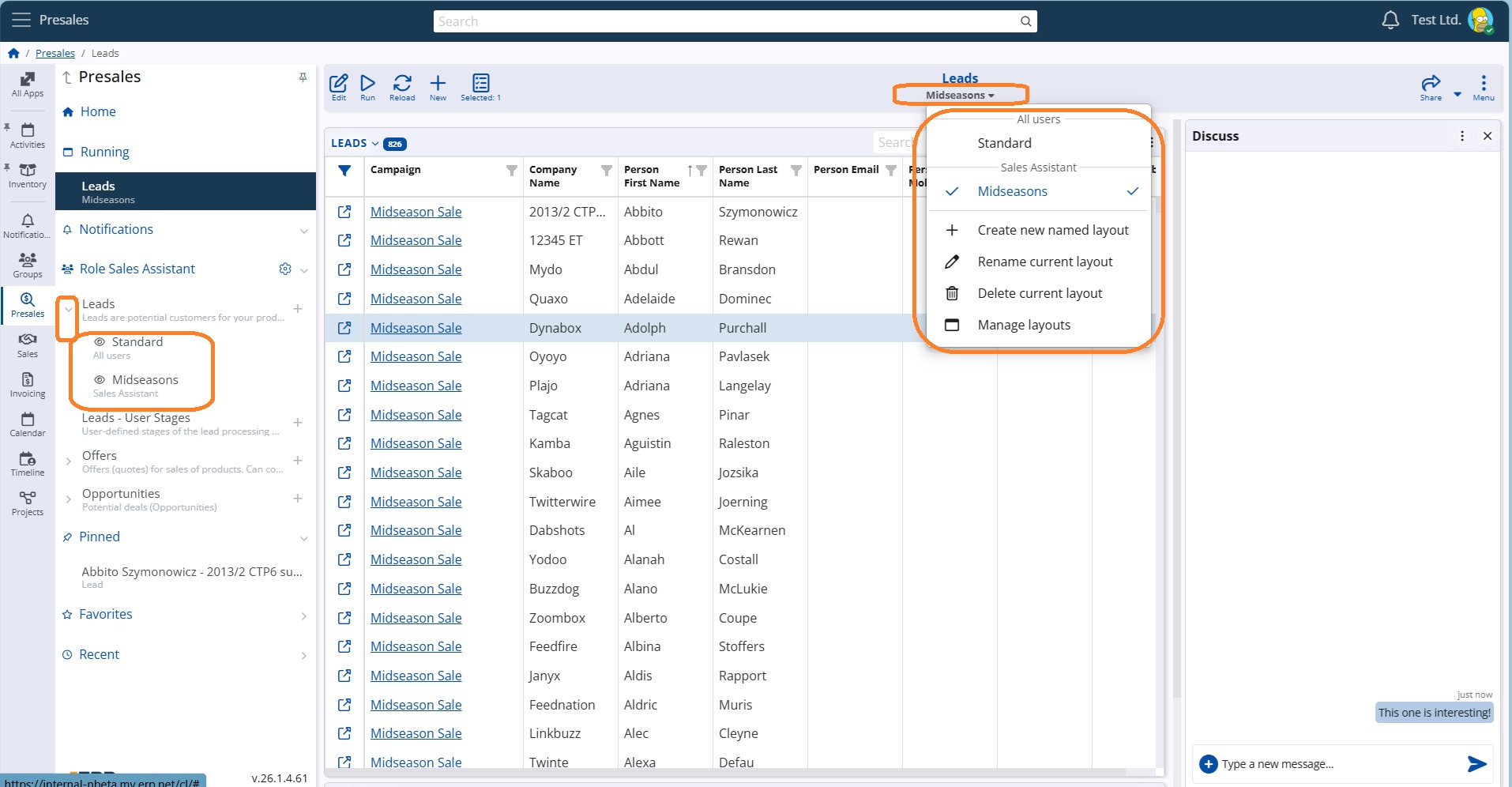Open pinned Abbito Szymonowicz lead
1512x787 pixels.
tap(192, 577)
